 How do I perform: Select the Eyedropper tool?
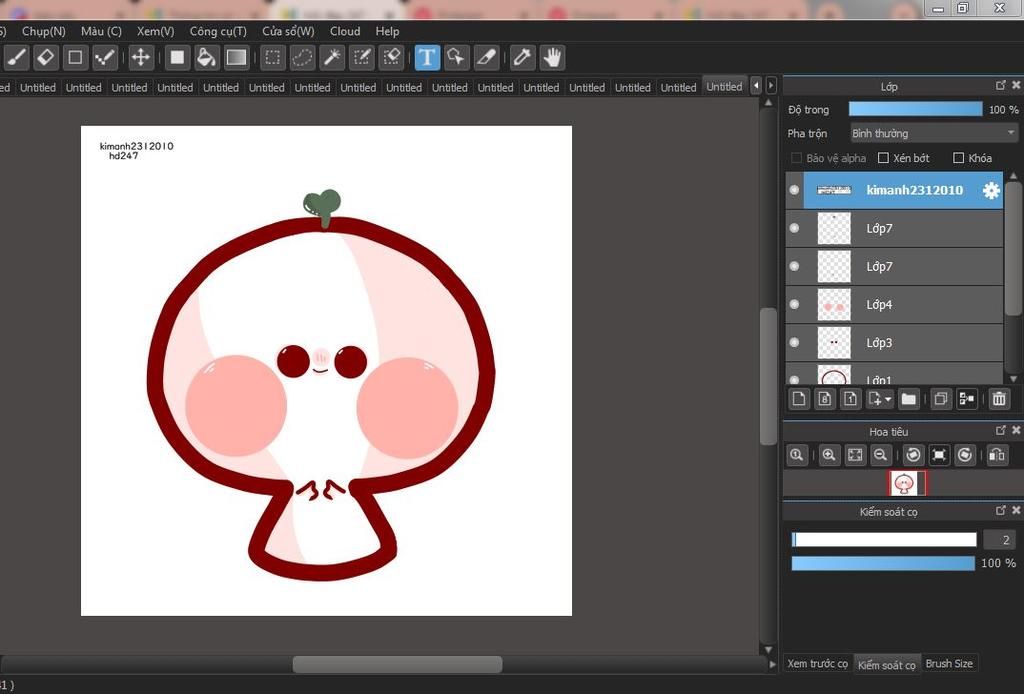[522, 57]
